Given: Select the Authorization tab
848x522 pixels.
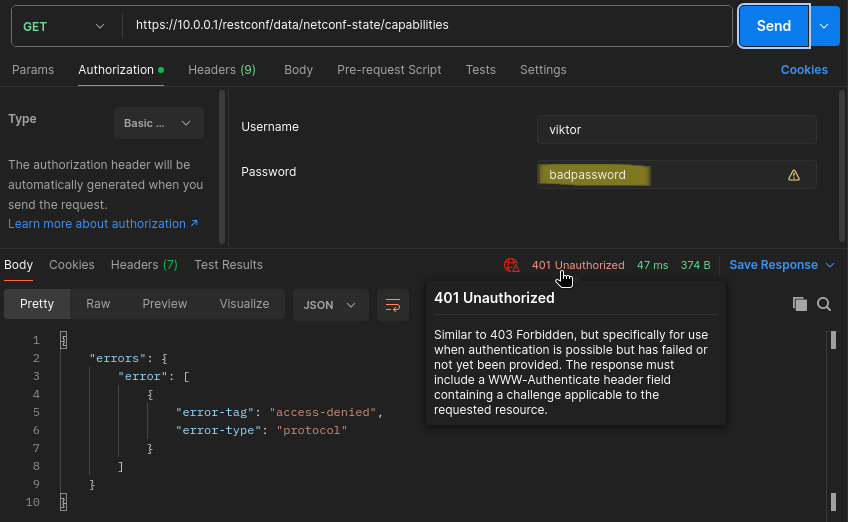Looking at the screenshot, I should 121,70.
